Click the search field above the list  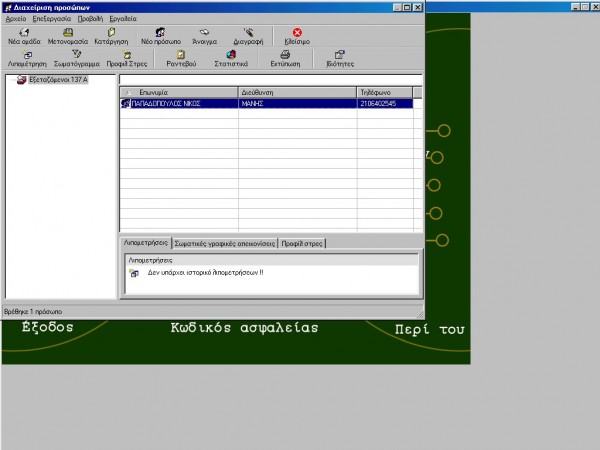(271, 80)
